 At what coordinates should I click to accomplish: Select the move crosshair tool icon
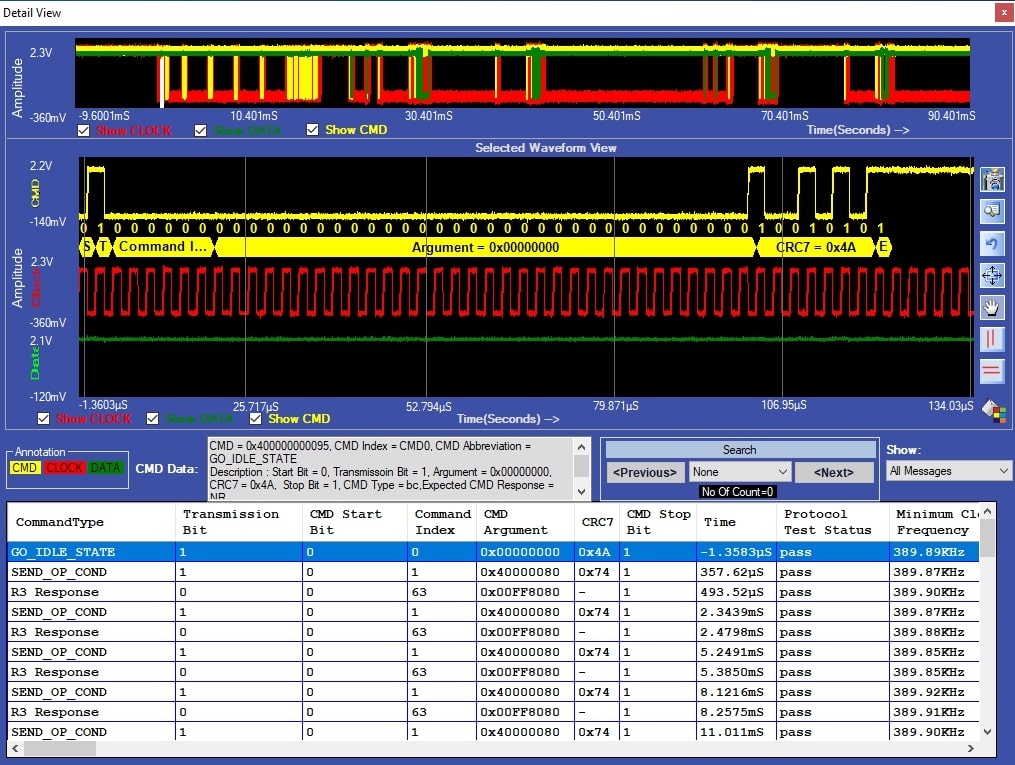pyautogui.click(x=991, y=275)
